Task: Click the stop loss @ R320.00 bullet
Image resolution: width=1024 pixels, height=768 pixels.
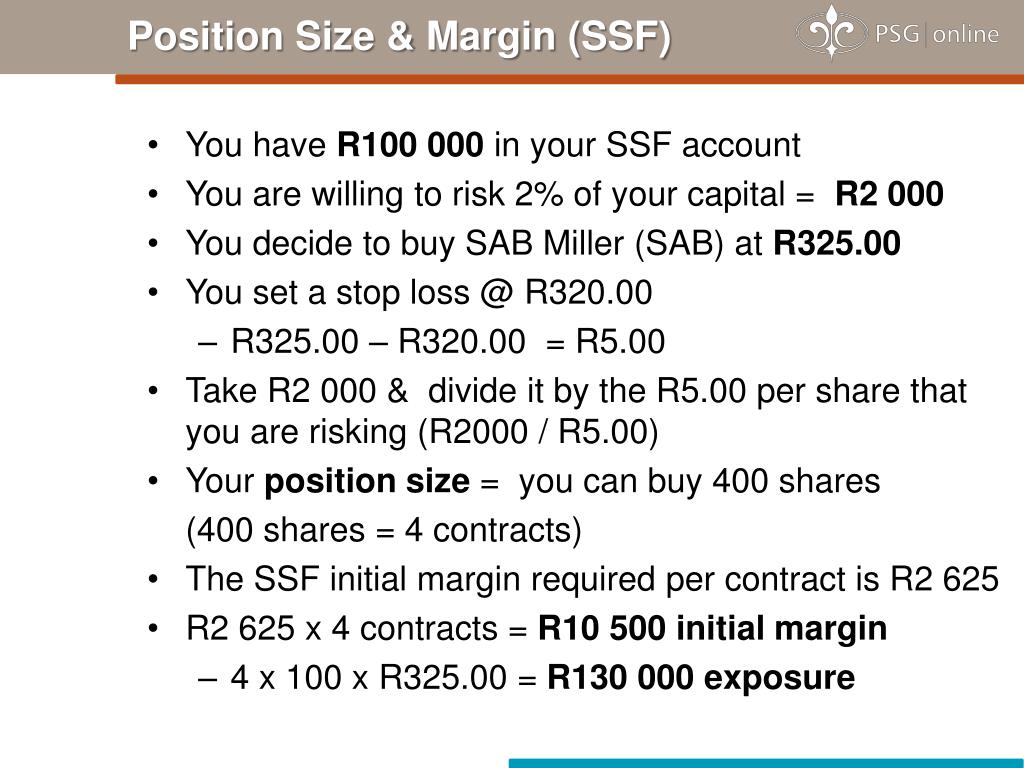Action: (x=419, y=293)
